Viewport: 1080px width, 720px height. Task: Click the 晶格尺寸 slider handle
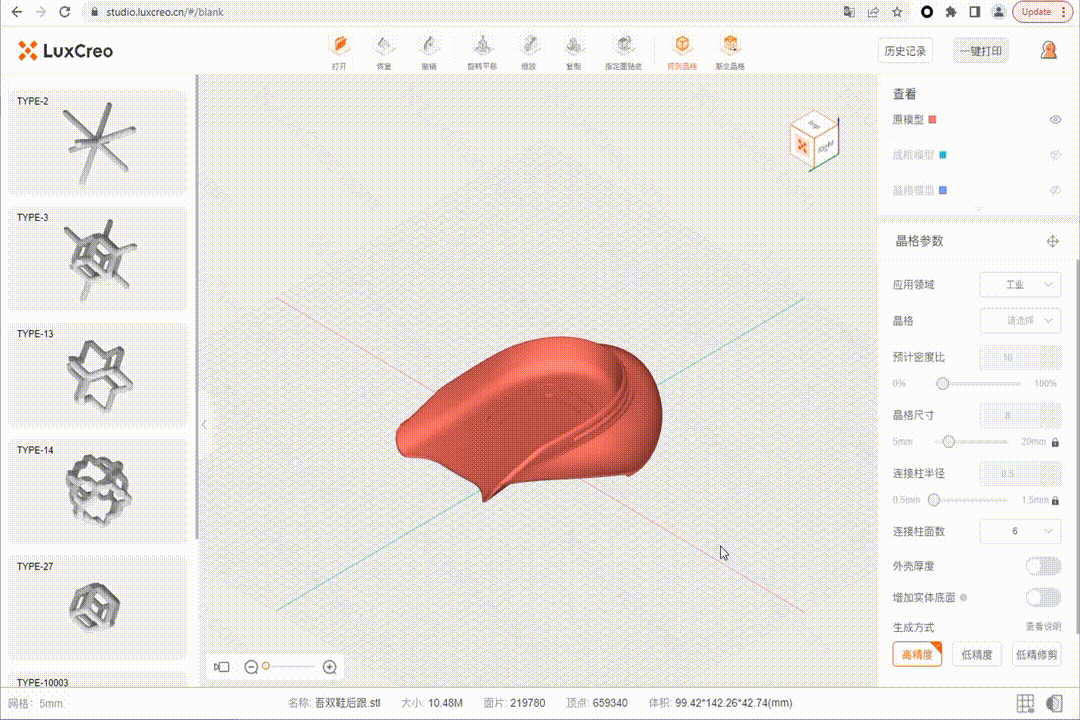coord(948,442)
